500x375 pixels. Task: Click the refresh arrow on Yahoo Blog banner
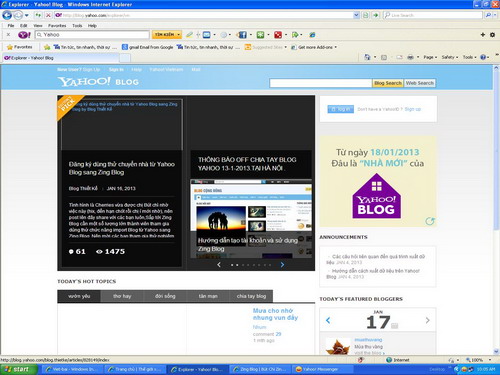click(430, 221)
